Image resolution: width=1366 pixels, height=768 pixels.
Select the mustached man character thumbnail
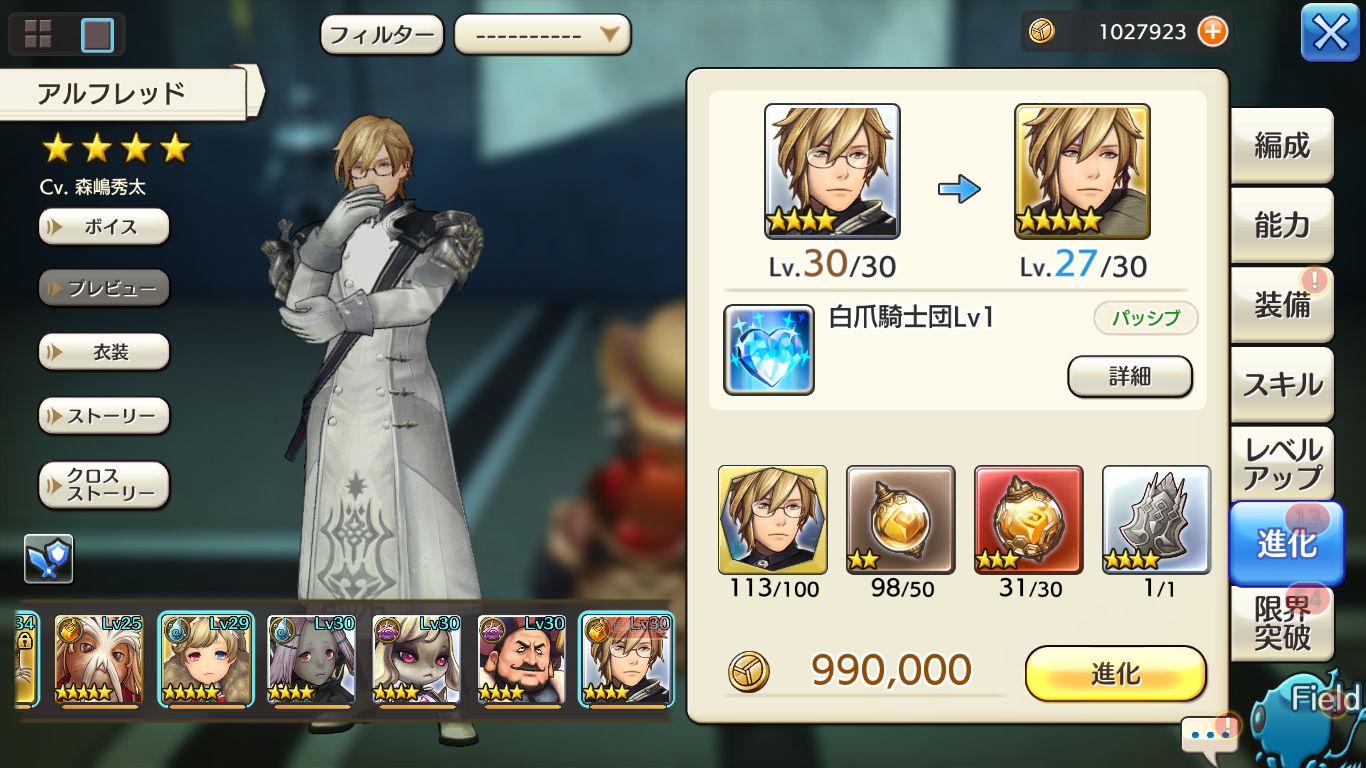click(520, 660)
